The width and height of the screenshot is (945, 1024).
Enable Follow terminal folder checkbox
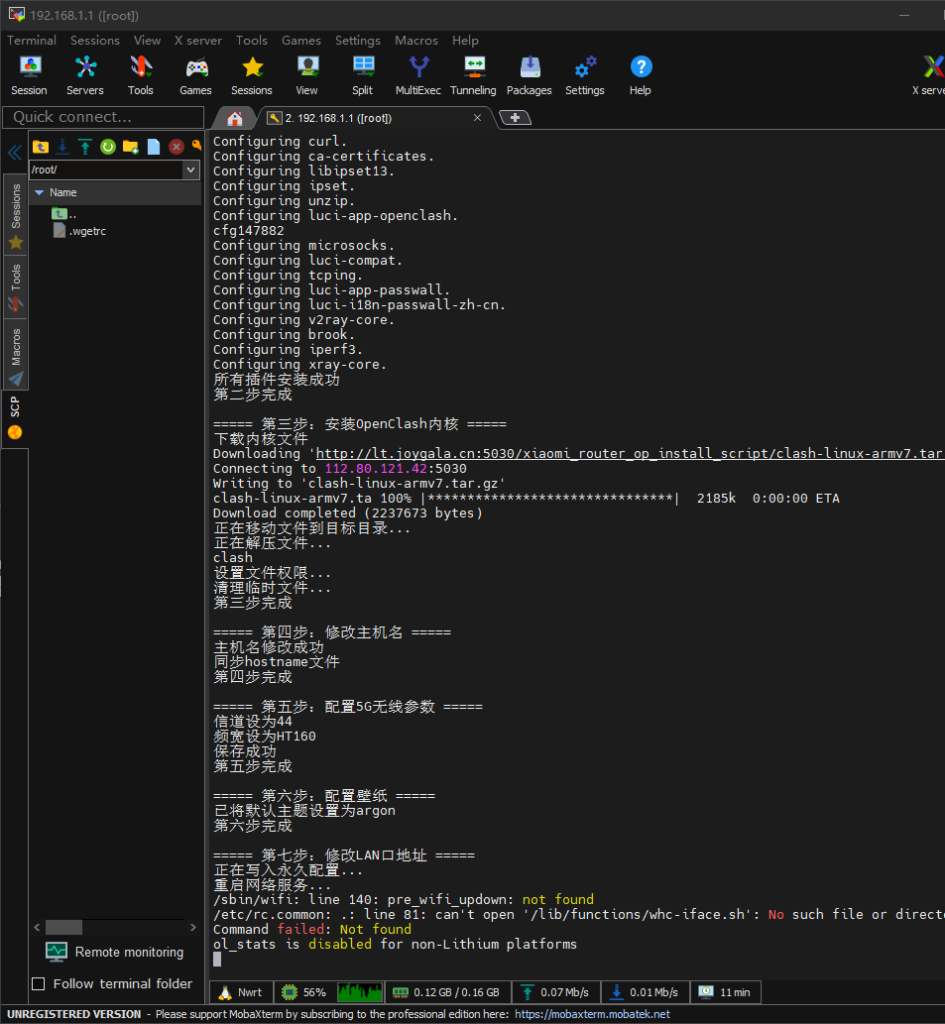coord(39,984)
